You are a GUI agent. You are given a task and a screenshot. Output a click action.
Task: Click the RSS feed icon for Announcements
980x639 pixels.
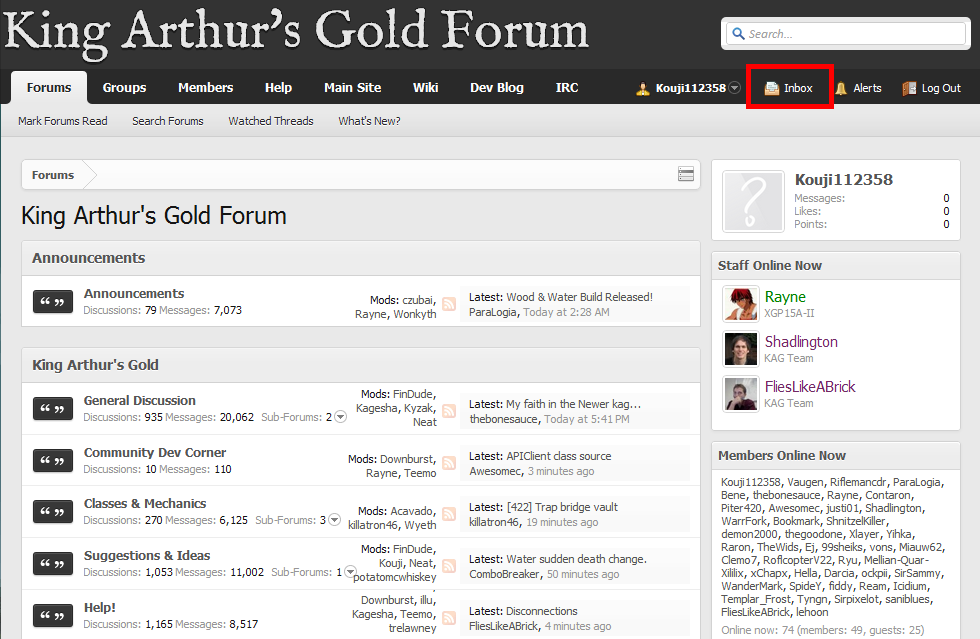click(449, 304)
